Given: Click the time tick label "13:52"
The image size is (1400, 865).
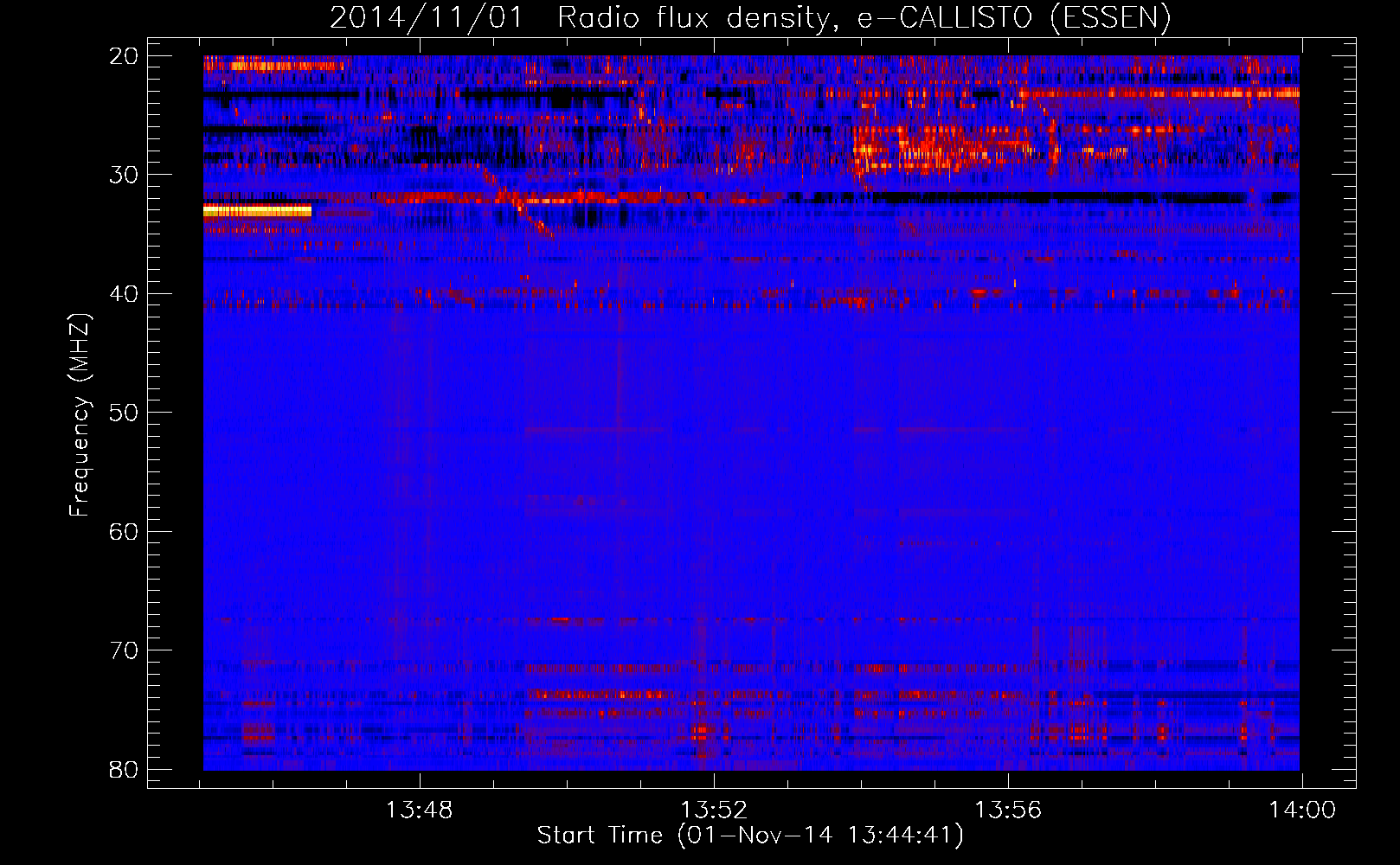Looking at the screenshot, I should pos(713,811).
